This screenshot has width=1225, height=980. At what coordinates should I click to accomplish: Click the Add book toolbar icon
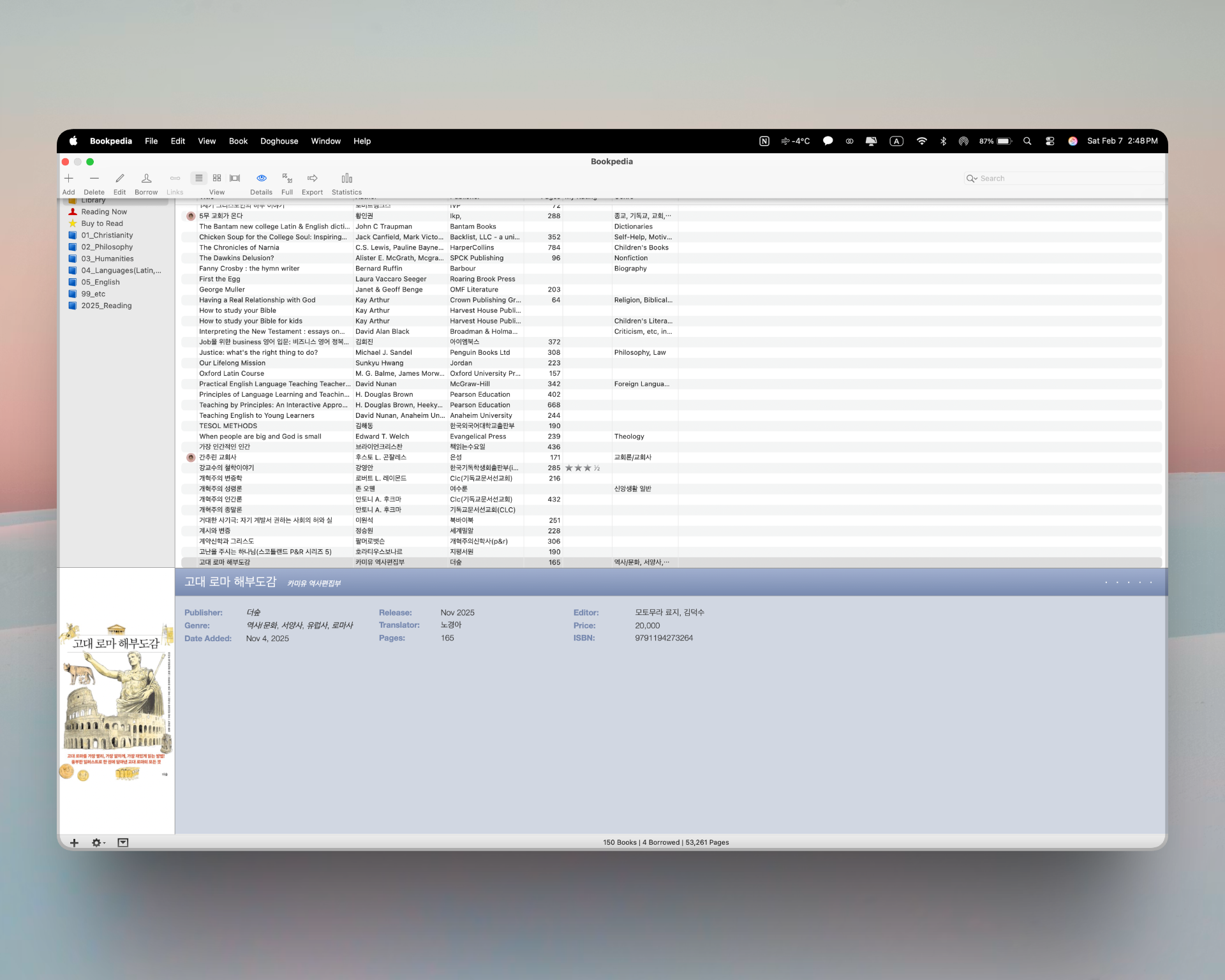click(69, 179)
